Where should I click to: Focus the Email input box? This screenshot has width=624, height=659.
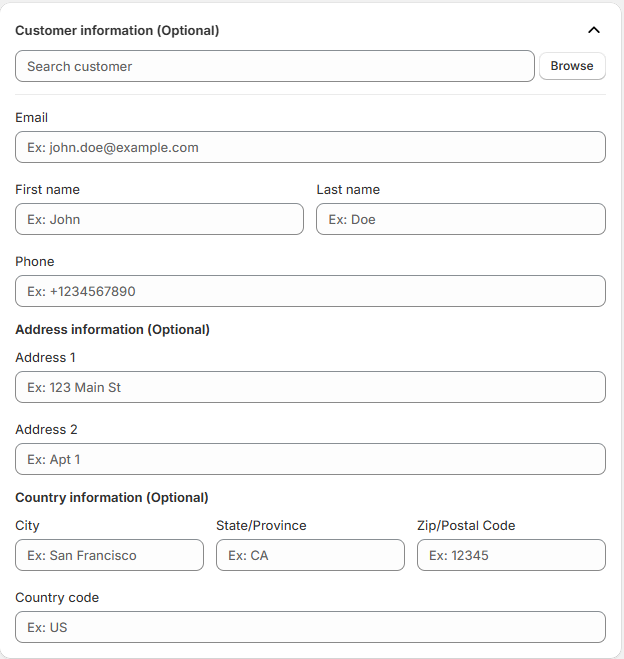pos(310,147)
